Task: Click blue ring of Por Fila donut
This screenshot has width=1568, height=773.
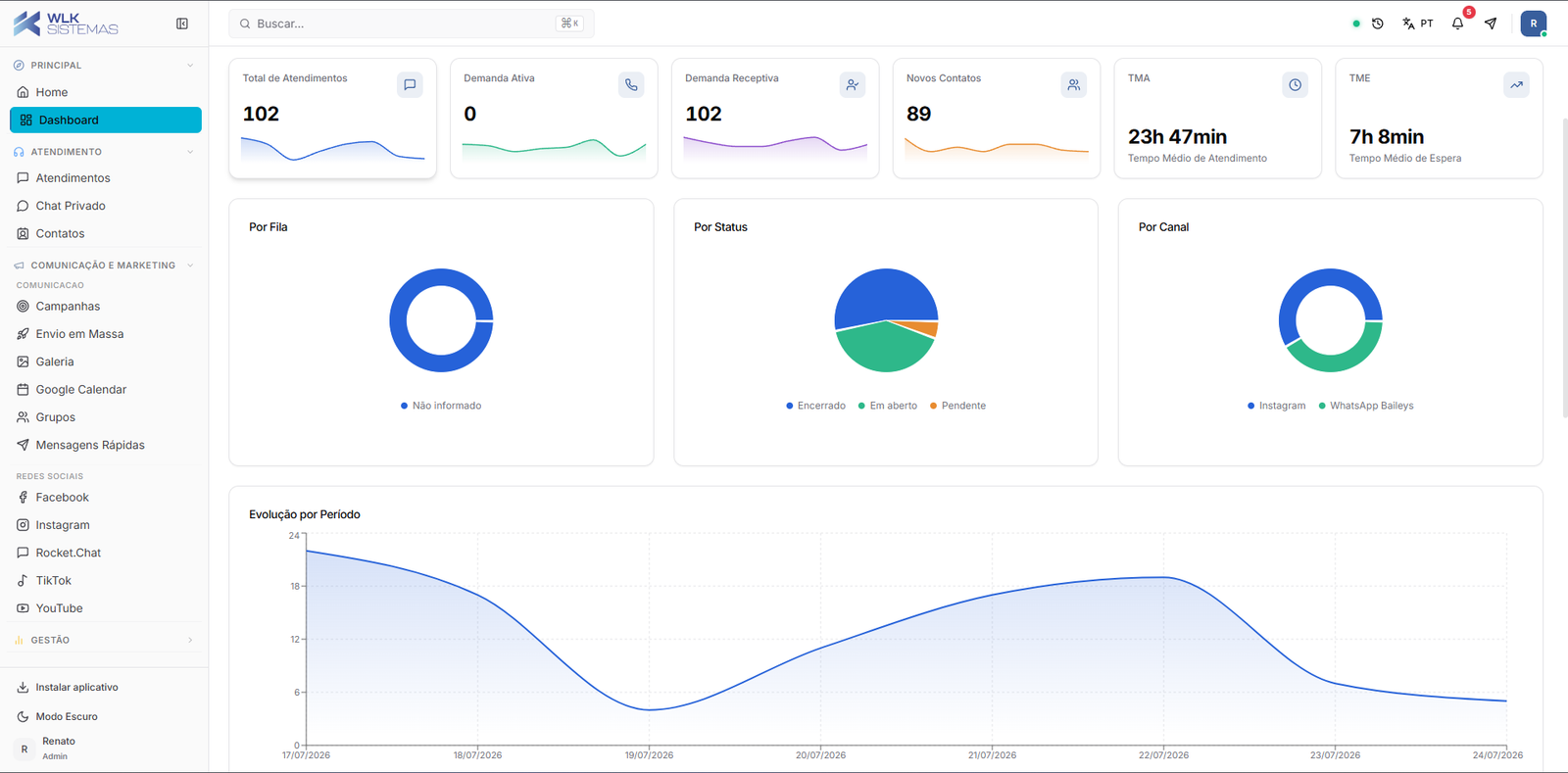Action: 398,320
